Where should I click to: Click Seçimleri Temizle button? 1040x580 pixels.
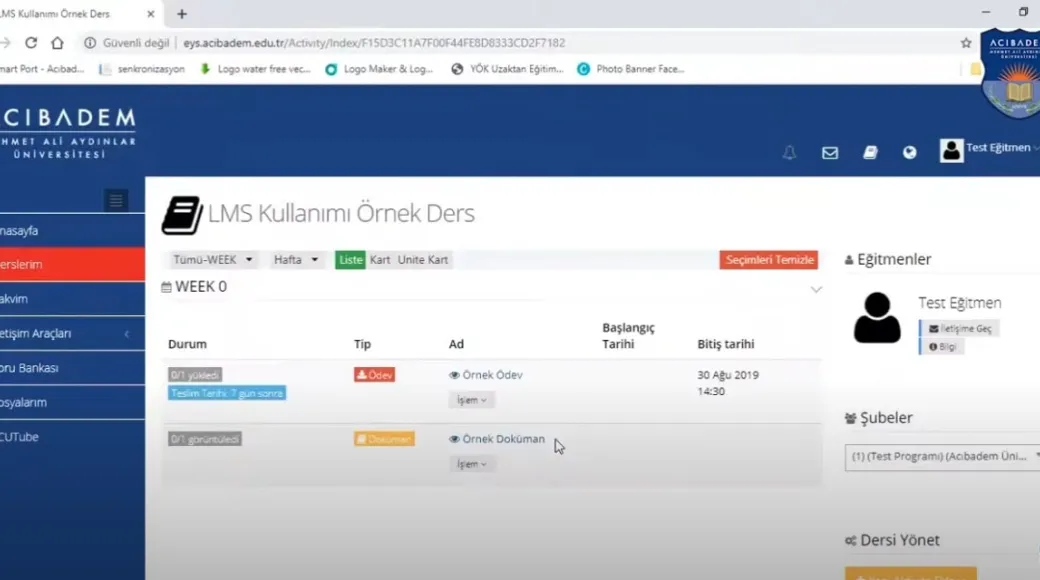(769, 259)
